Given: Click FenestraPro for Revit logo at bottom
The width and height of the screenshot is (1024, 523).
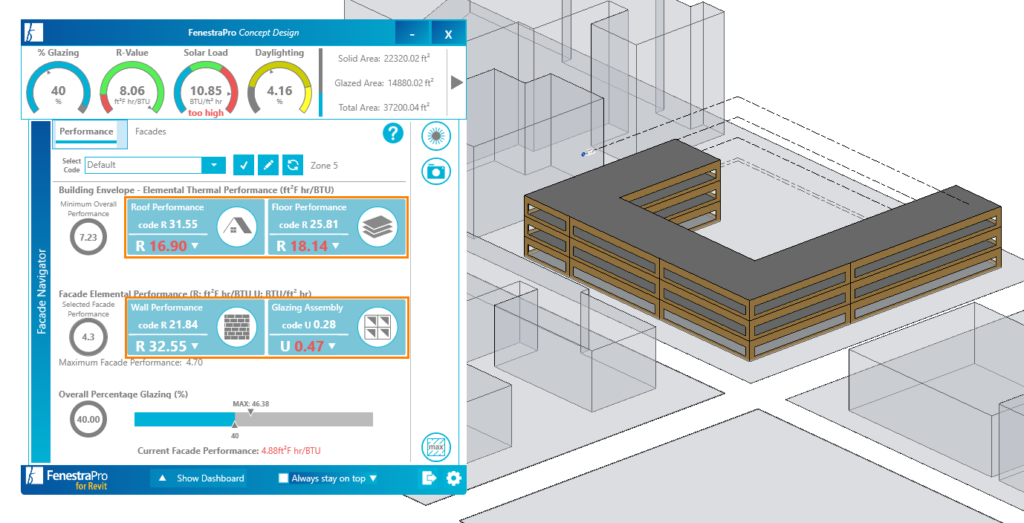Looking at the screenshot, I should click(67, 478).
